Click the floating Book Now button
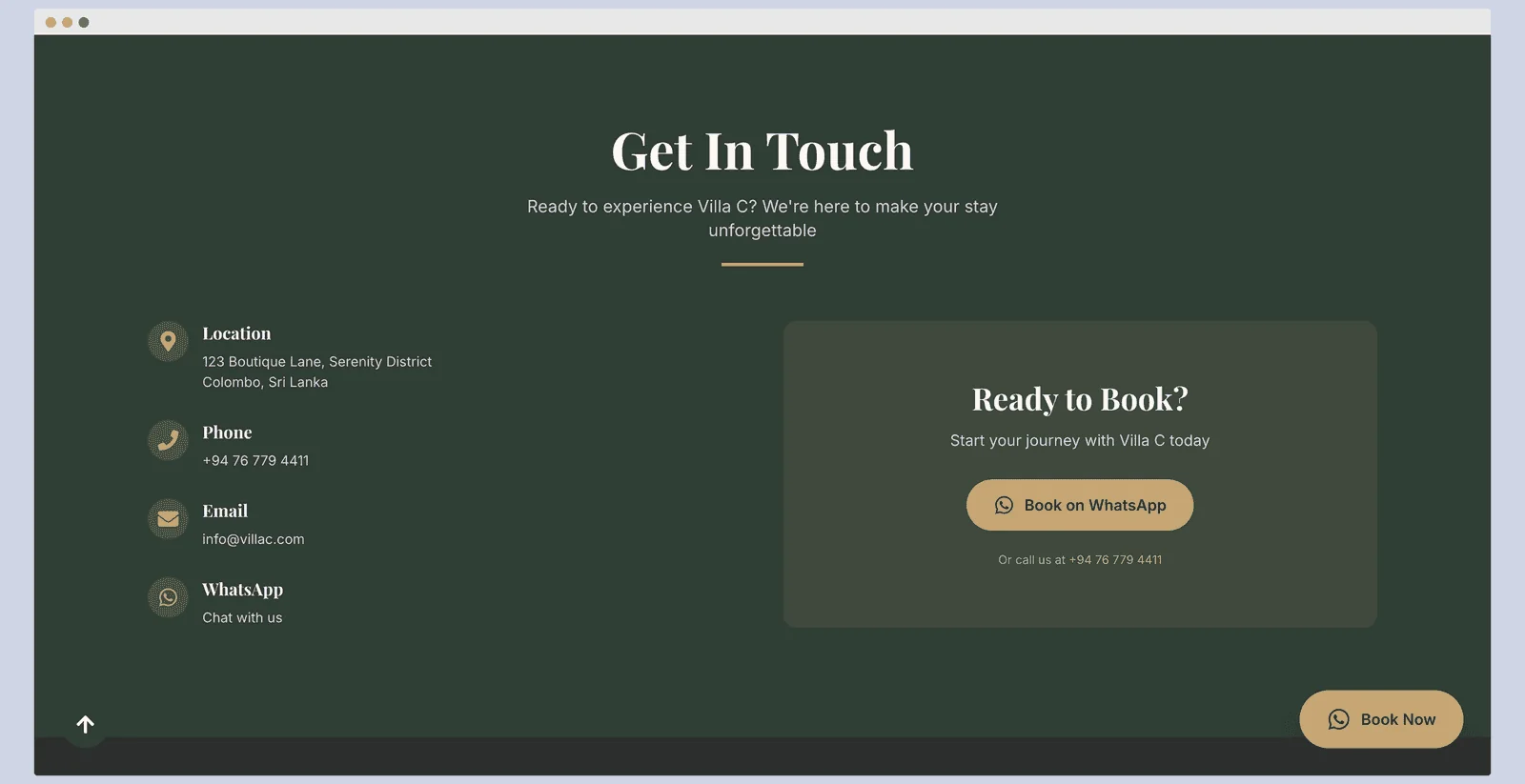This screenshot has height=784, width=1525. tap(1381, 719)
